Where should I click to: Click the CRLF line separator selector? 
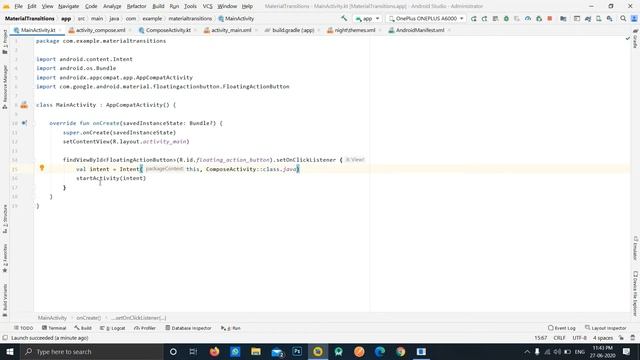coord(559,338)
